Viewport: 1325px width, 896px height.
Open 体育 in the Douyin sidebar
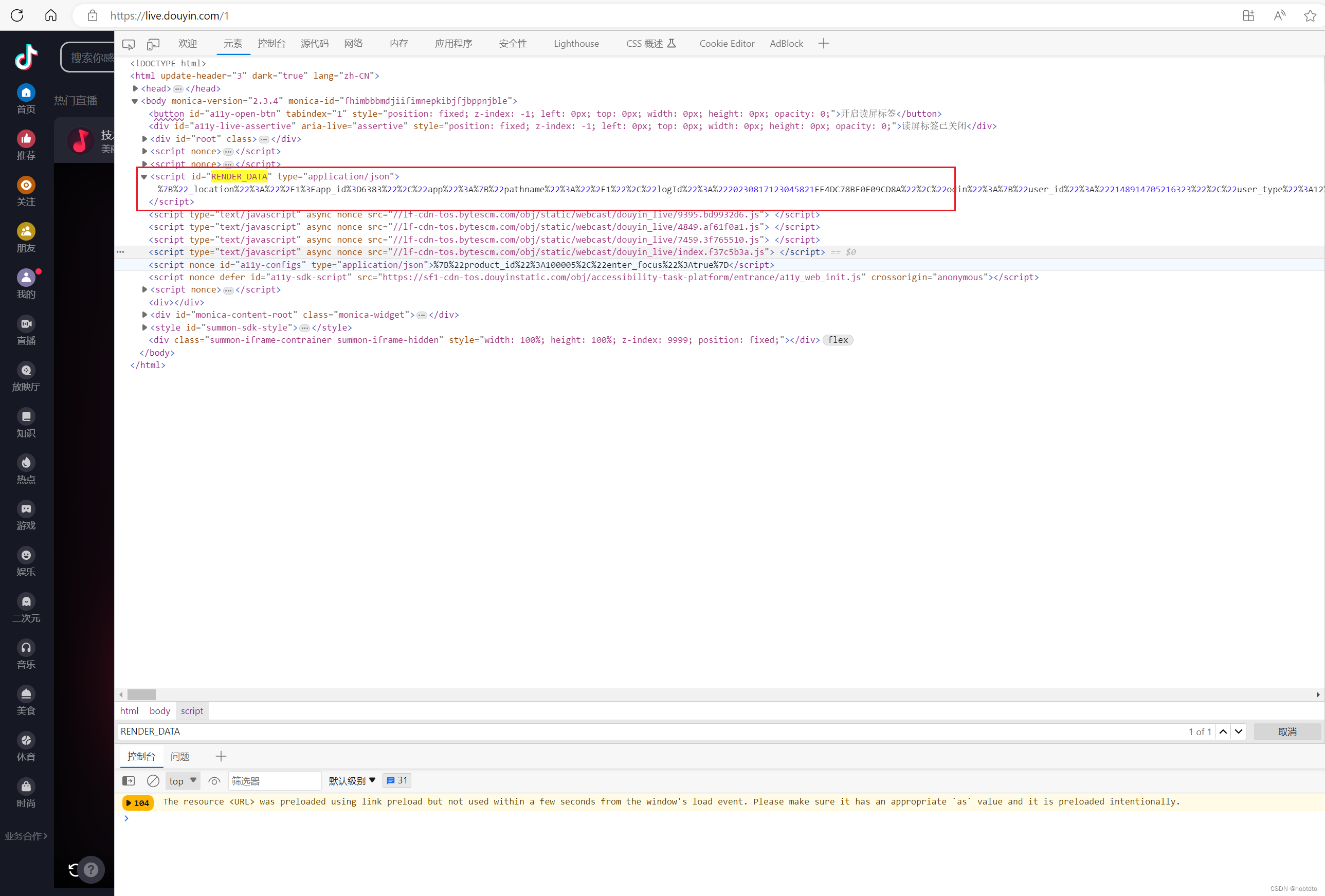(26, 746)
